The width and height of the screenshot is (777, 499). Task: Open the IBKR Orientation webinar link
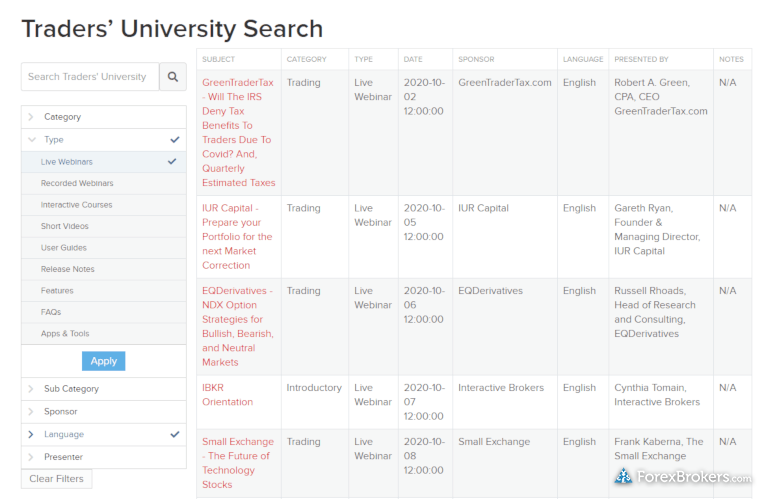[227, 395]
